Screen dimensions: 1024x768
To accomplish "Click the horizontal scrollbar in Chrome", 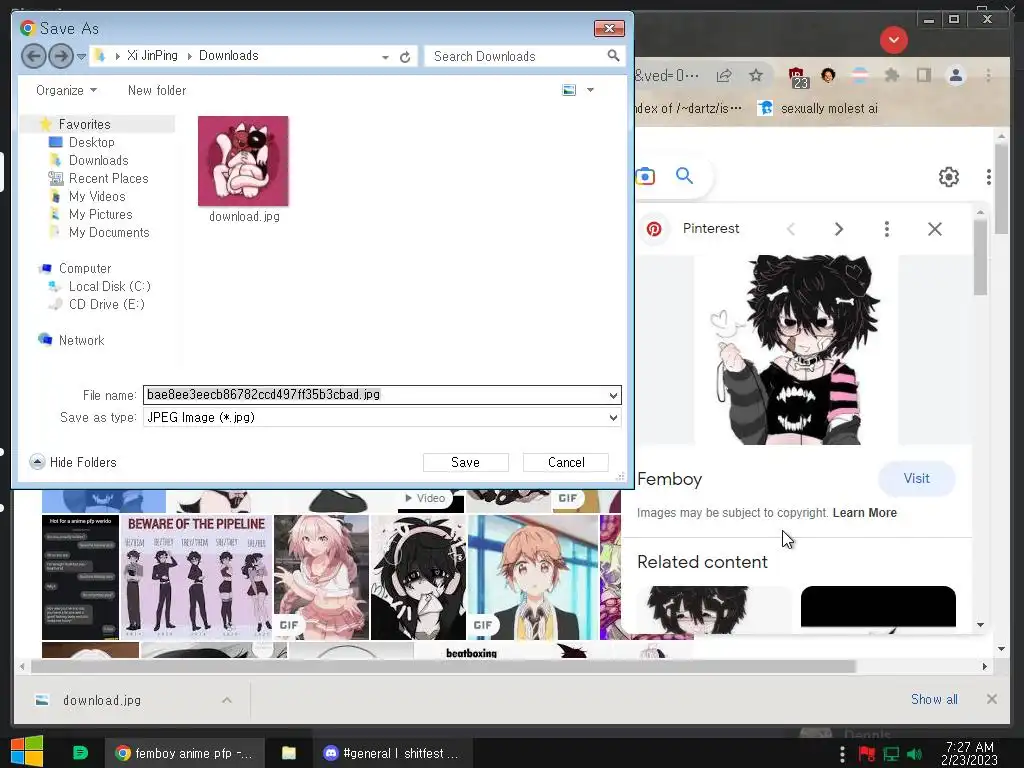I will click(x=443, y=666).
